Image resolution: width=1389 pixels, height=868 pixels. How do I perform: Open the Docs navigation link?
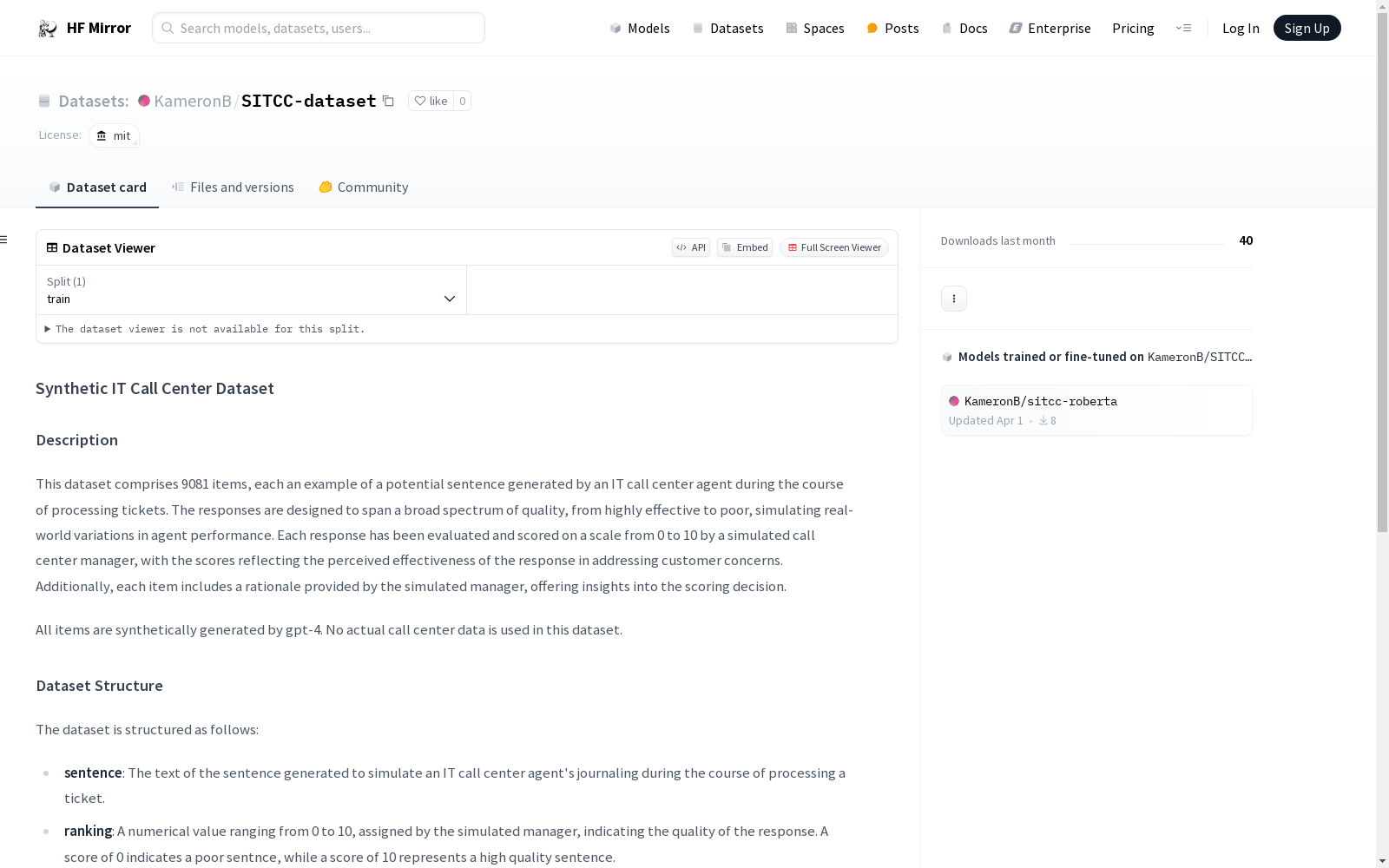tap(964, 29)
